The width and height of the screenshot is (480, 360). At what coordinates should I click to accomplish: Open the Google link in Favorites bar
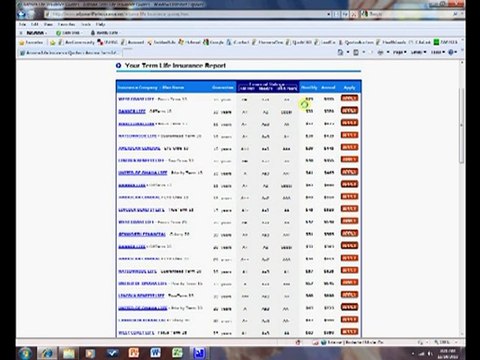click(x=213, y=42)
